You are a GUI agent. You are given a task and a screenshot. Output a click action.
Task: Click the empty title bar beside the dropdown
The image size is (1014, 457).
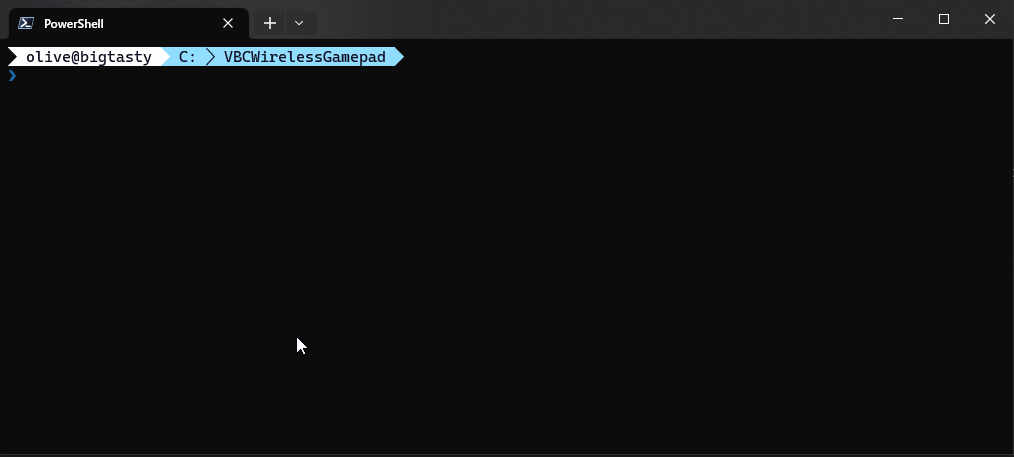(x=595, y=19)
